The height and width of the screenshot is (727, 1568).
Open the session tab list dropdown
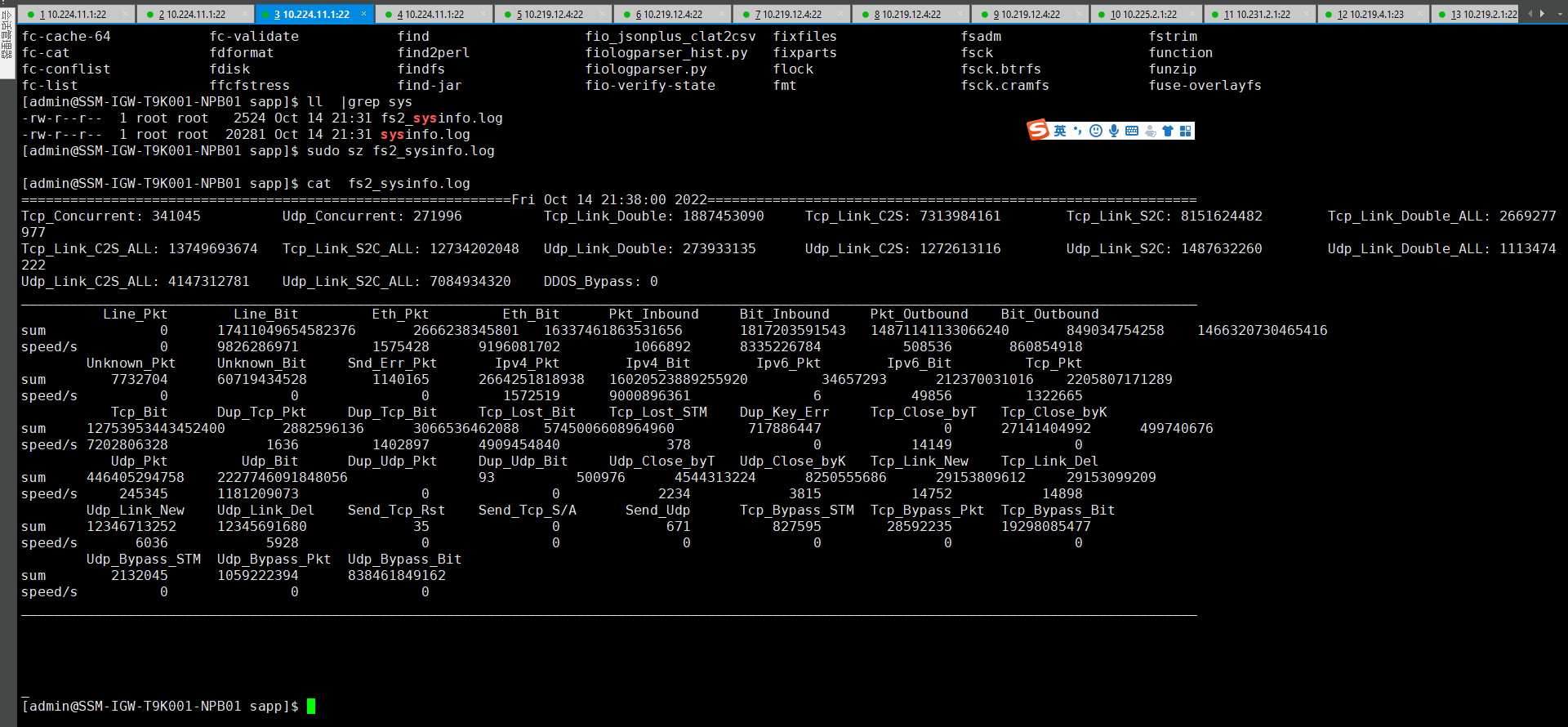(x=1559, y=14)
